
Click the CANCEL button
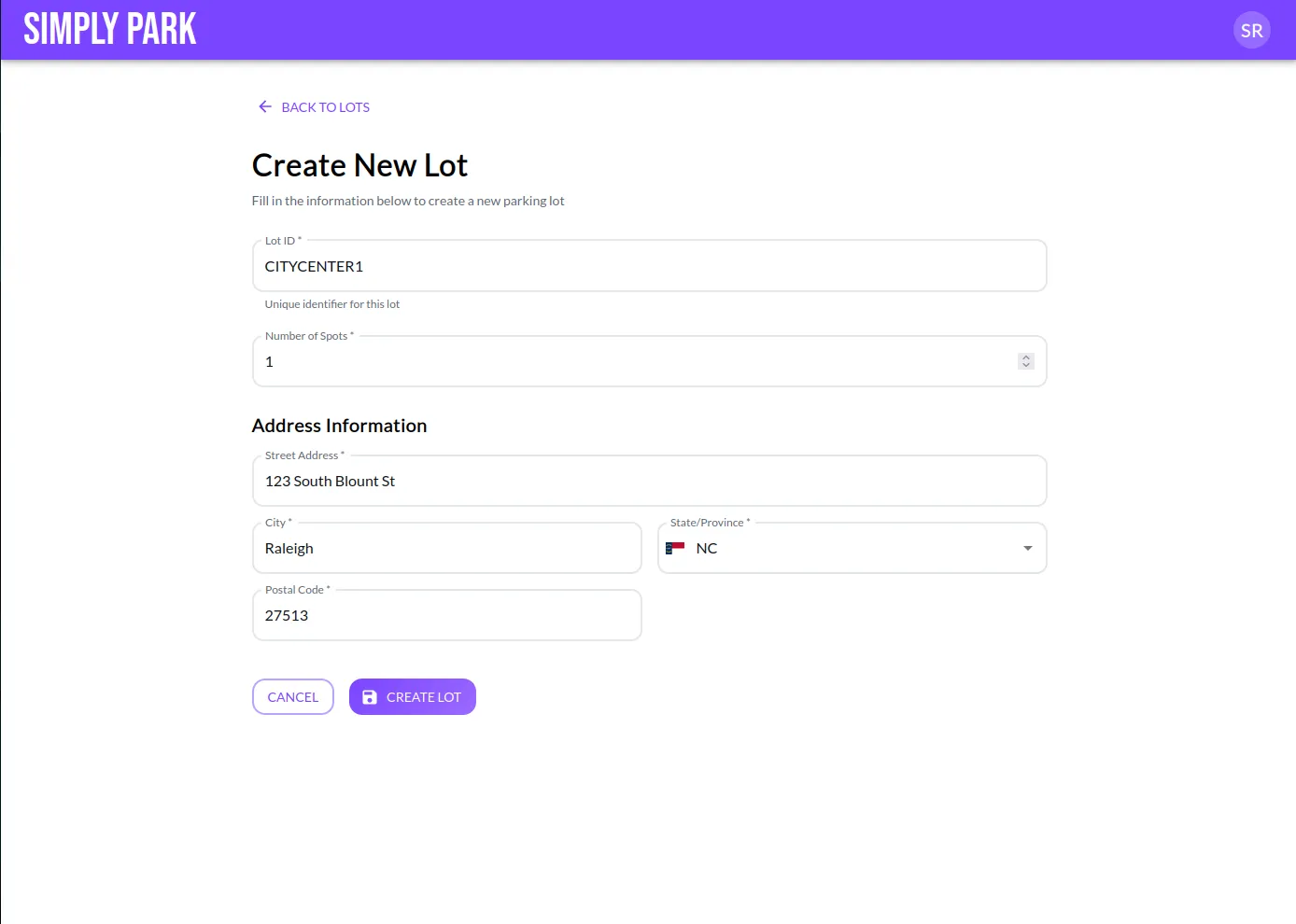tap(292, 696)
